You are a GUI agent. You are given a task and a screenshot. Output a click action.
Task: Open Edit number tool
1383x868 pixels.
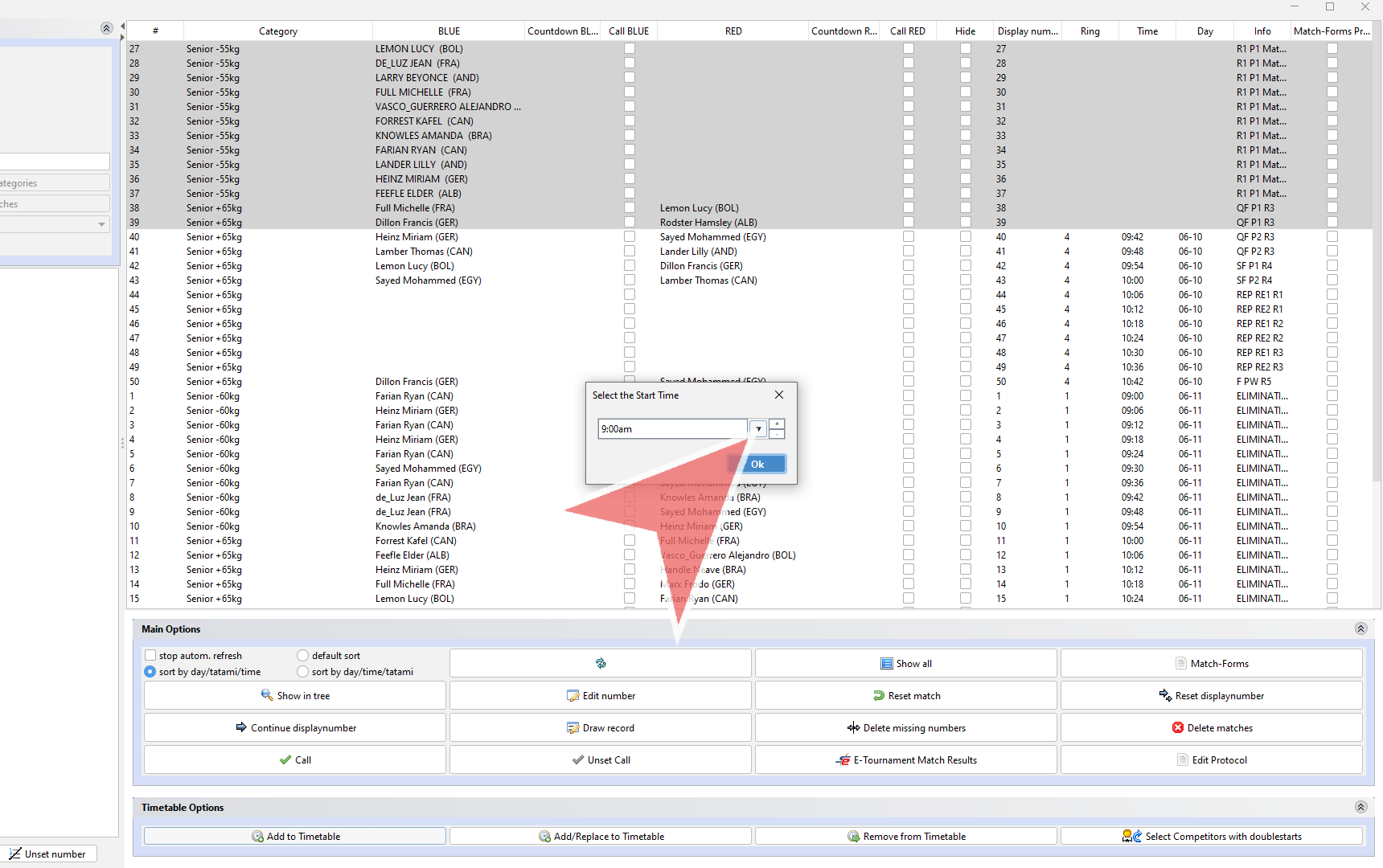(x=600, y=695)
